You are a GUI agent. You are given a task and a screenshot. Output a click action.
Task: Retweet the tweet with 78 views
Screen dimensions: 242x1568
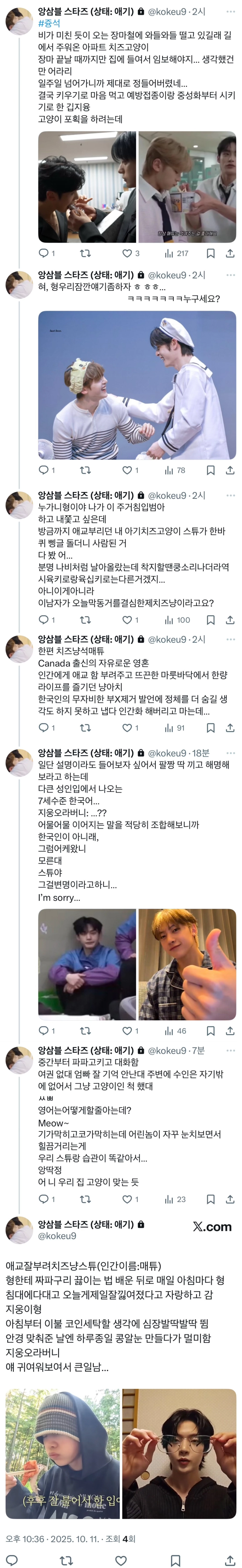tap(86, 470)
